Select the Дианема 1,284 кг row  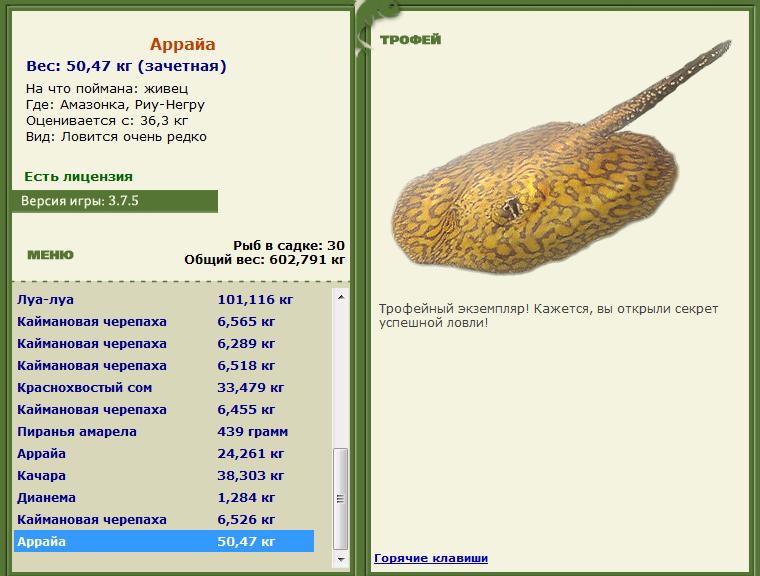tap(164, 498)
